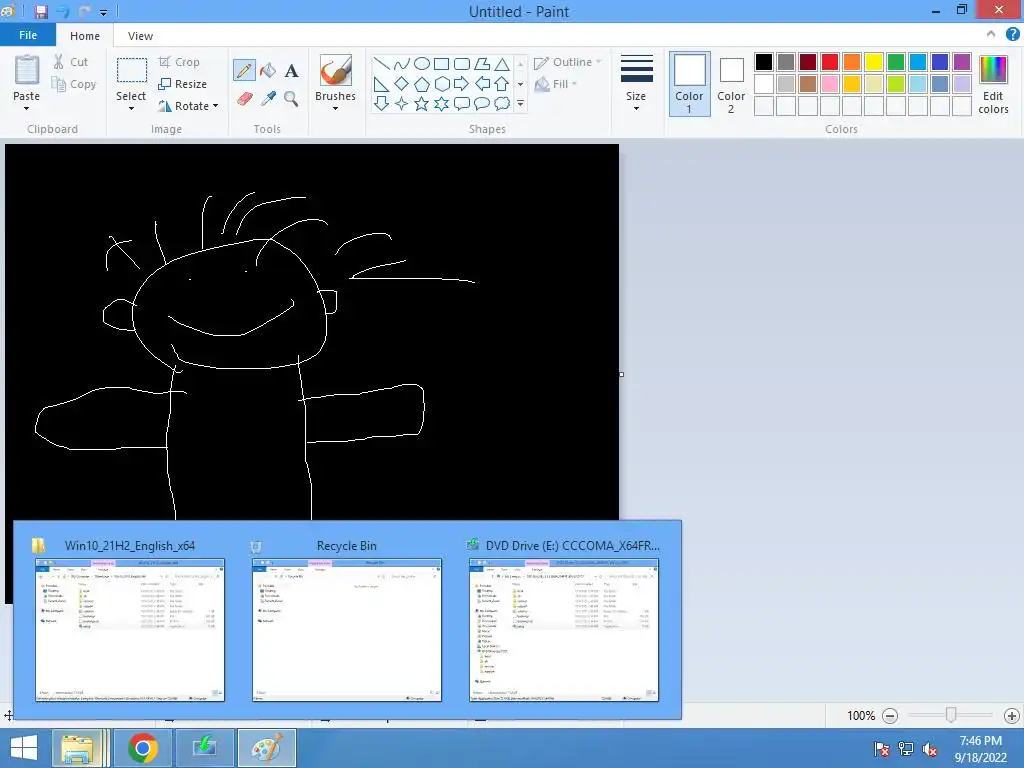The image size is (1024, 768).
Task: Pick the purple color swatch
Action: pyautogui.click(x=961, y=62)
